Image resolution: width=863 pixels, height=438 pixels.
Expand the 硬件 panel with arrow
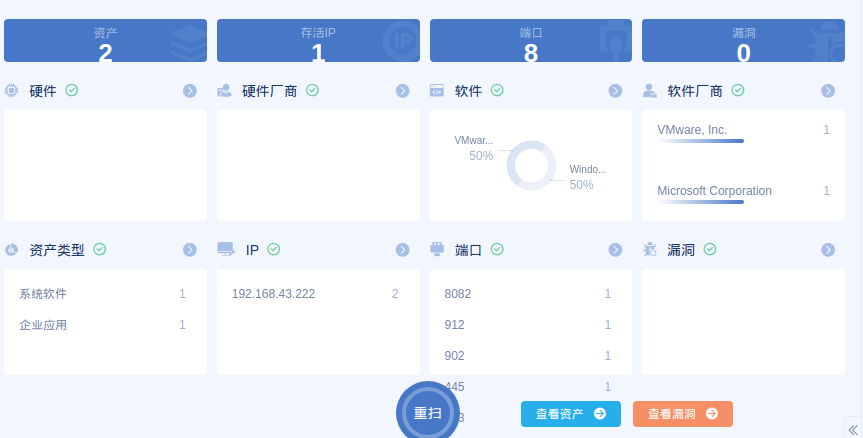click(190, 91)
